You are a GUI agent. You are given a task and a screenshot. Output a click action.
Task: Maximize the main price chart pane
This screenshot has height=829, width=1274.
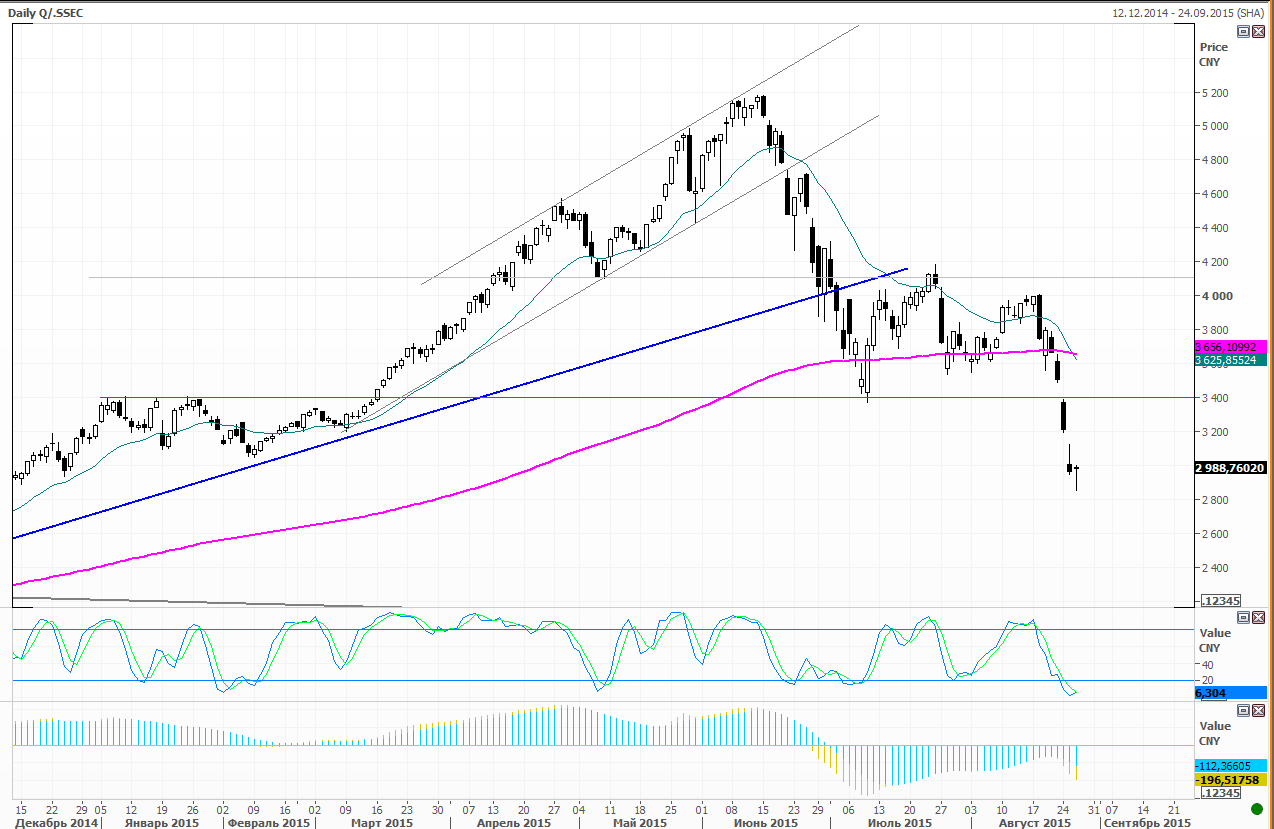point(1243,31)
